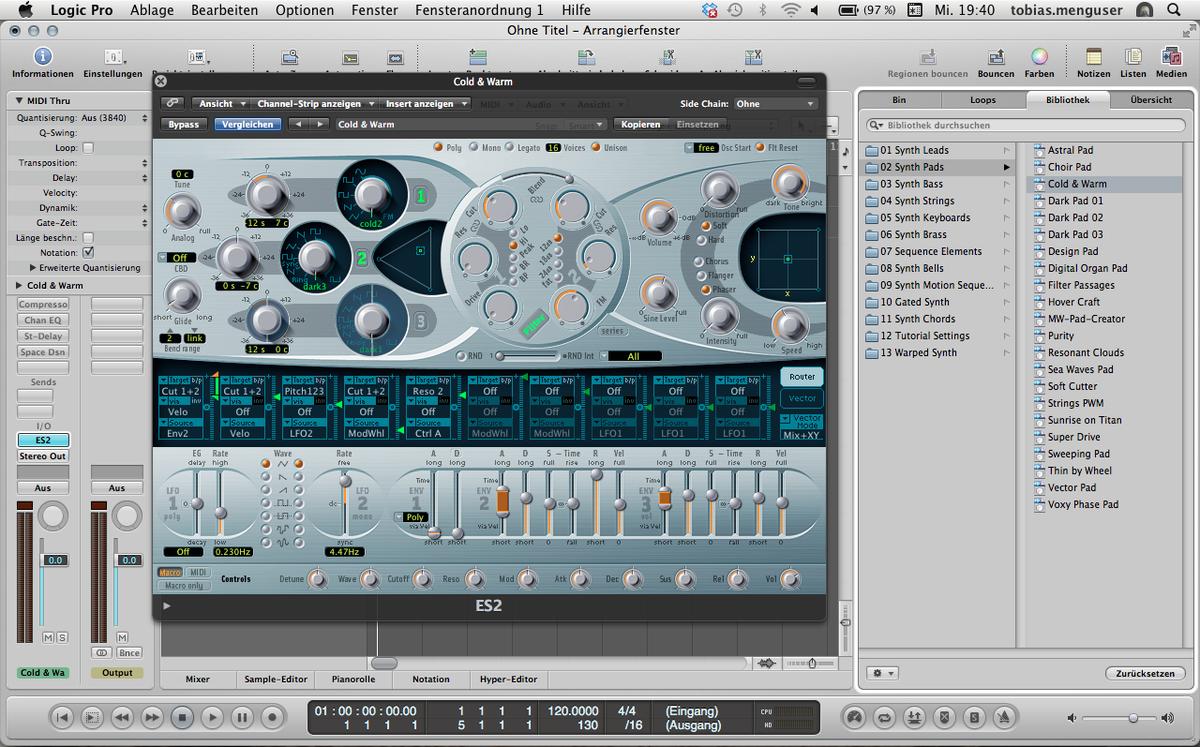Open the Cold & Warm preset dropdown

click(471, 124)
